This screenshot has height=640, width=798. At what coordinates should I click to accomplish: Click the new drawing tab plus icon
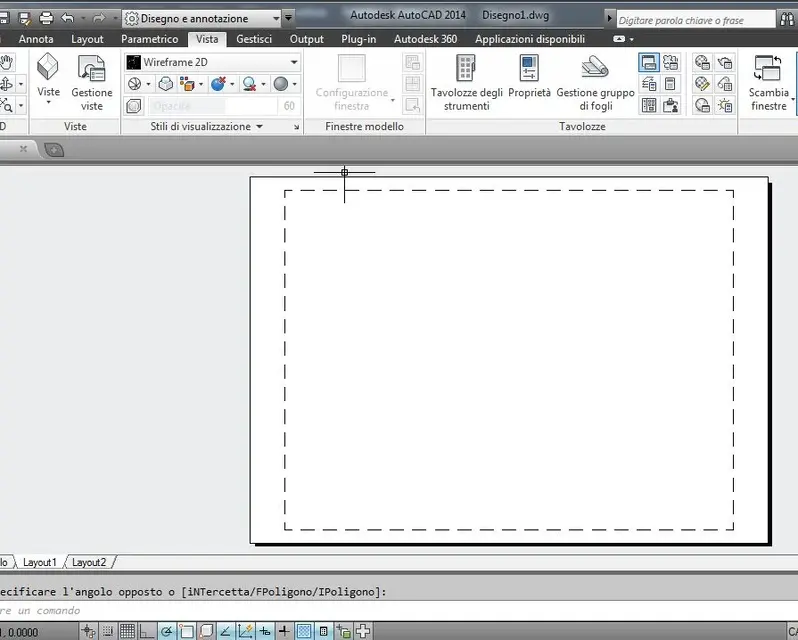click(54, 150)
